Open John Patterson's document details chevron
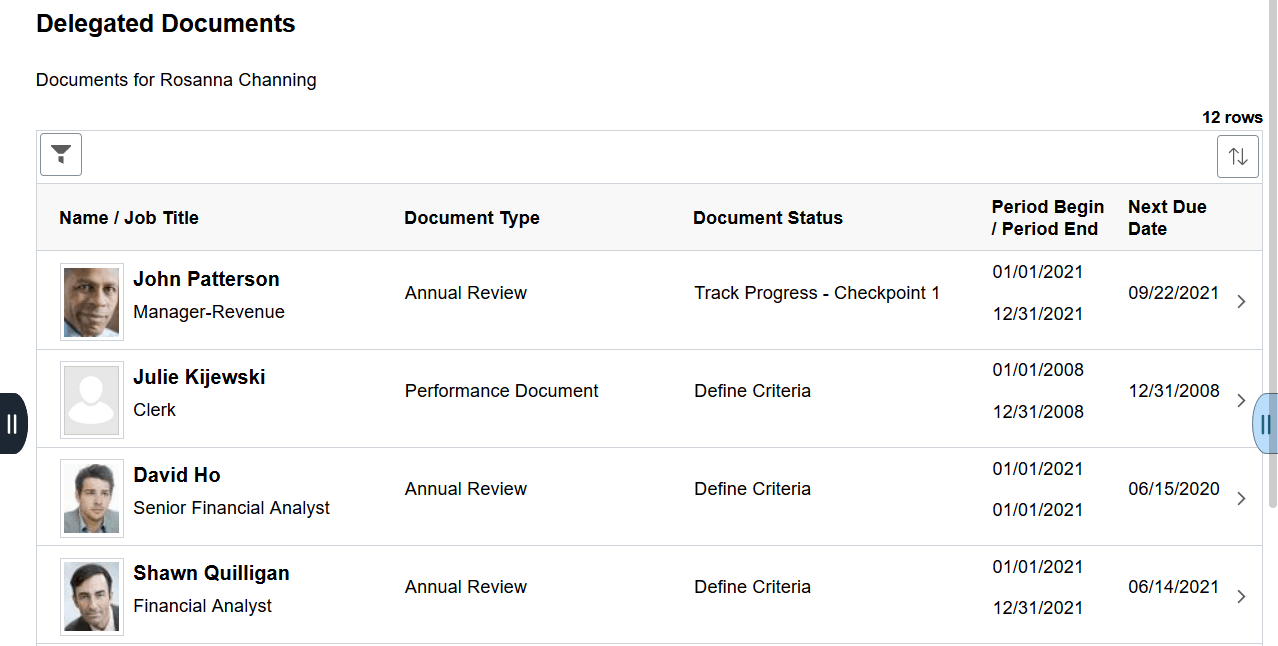This screenshot has width=1278, height=646. click(1241, 301)
